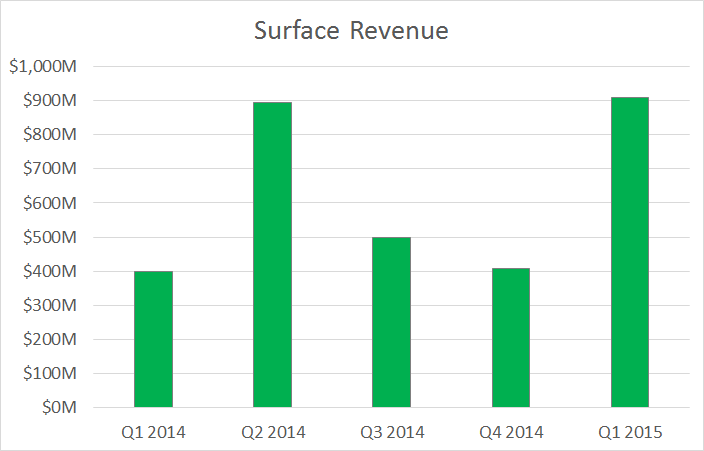Image resolution: width=704 pixels, height=451 pixels.
Task: Click the Q2 2014 axis label
Action: tap(272, 433)
